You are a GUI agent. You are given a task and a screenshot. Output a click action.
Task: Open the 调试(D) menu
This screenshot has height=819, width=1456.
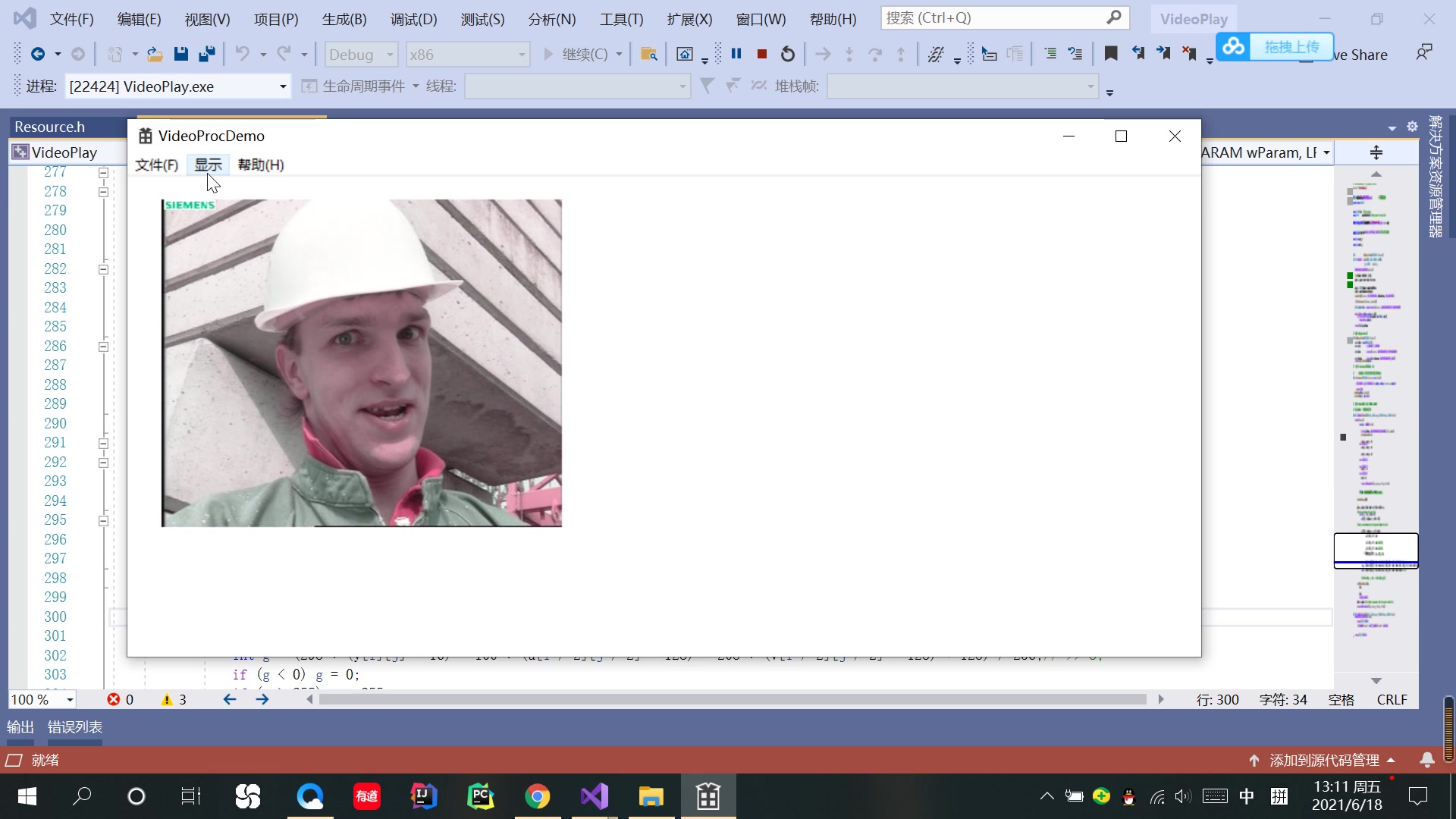click(x=413, y=19)
